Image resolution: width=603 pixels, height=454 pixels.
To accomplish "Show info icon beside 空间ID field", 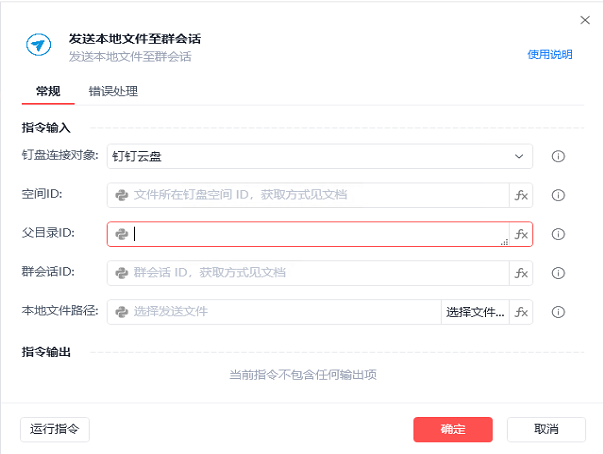I will (559, 195).
